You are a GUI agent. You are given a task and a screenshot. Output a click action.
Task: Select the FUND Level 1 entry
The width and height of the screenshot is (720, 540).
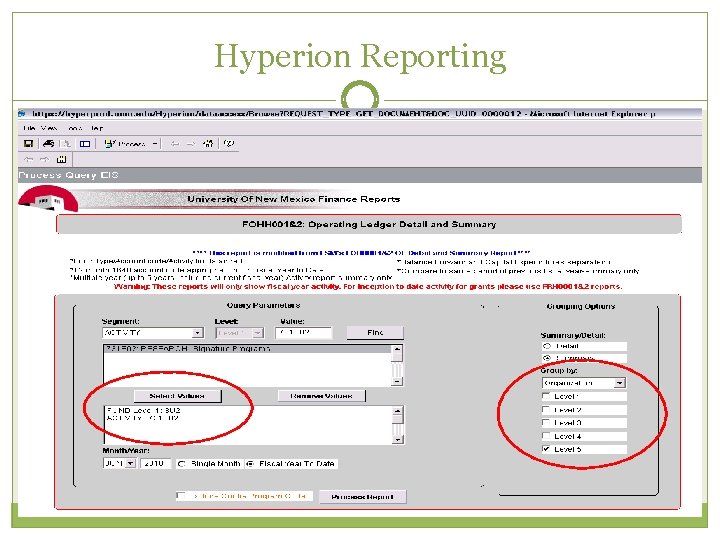tap(143, 411)
